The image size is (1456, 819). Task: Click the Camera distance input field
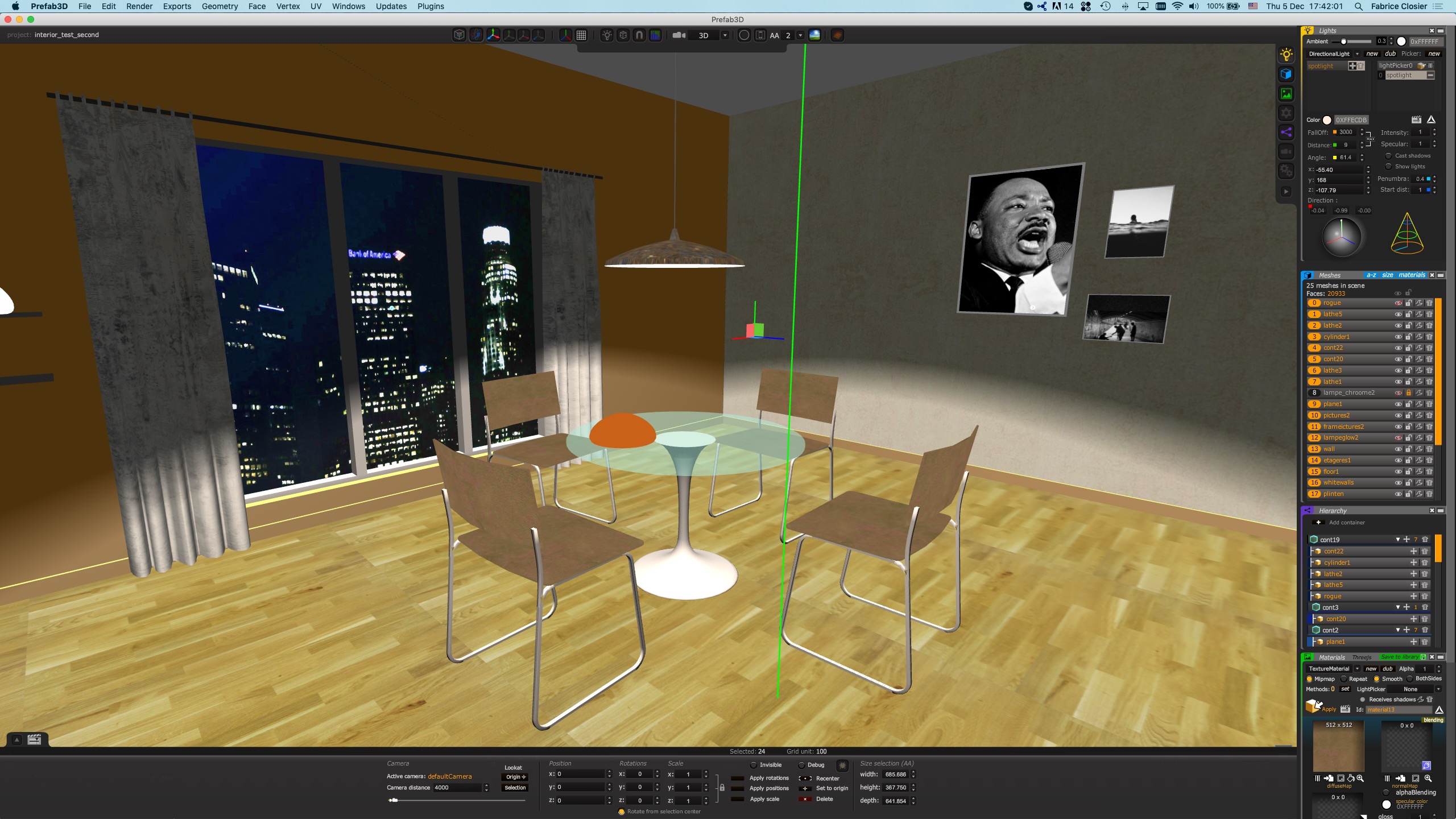[x=457, y=788]
